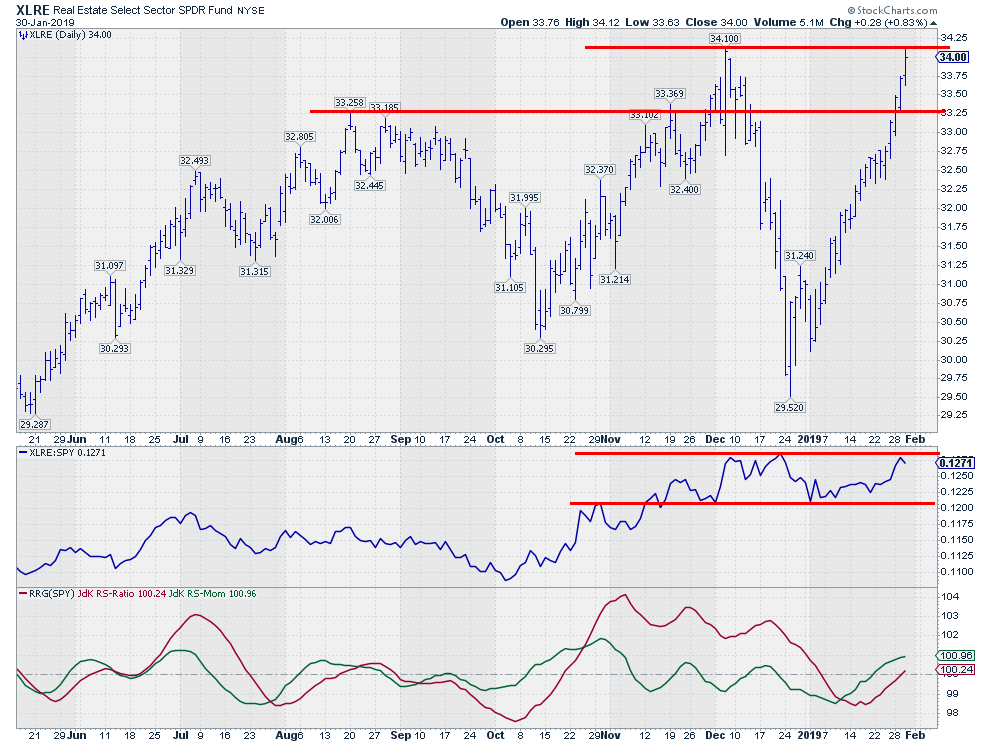Screen dimensions: 990x744
Task: Click the 31.240 price label
Action: pos(799,256)
